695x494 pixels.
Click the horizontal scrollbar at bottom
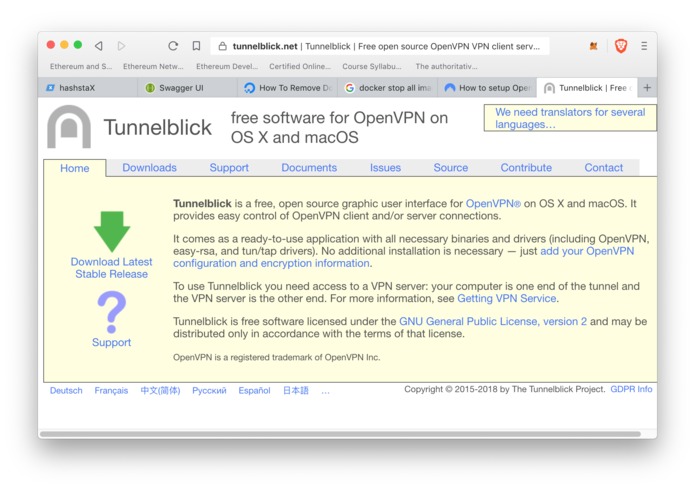[340, 434]
